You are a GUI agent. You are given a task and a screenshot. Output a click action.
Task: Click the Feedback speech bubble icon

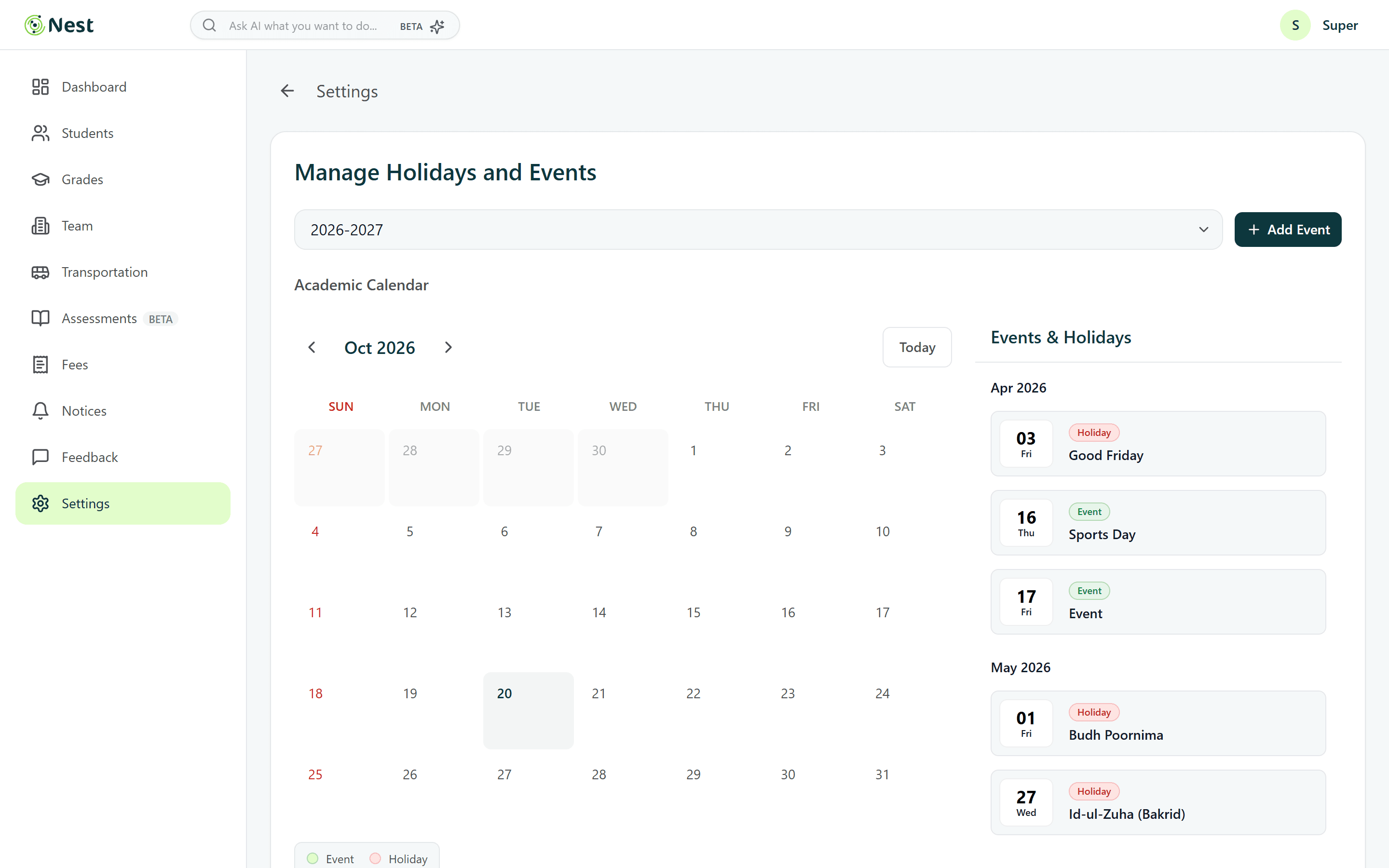coord(40,458)
